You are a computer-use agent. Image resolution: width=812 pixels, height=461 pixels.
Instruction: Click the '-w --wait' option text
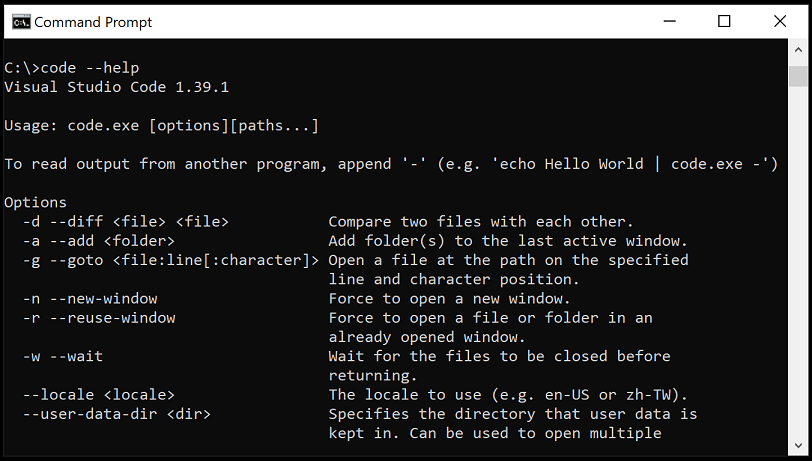(63, 356)
